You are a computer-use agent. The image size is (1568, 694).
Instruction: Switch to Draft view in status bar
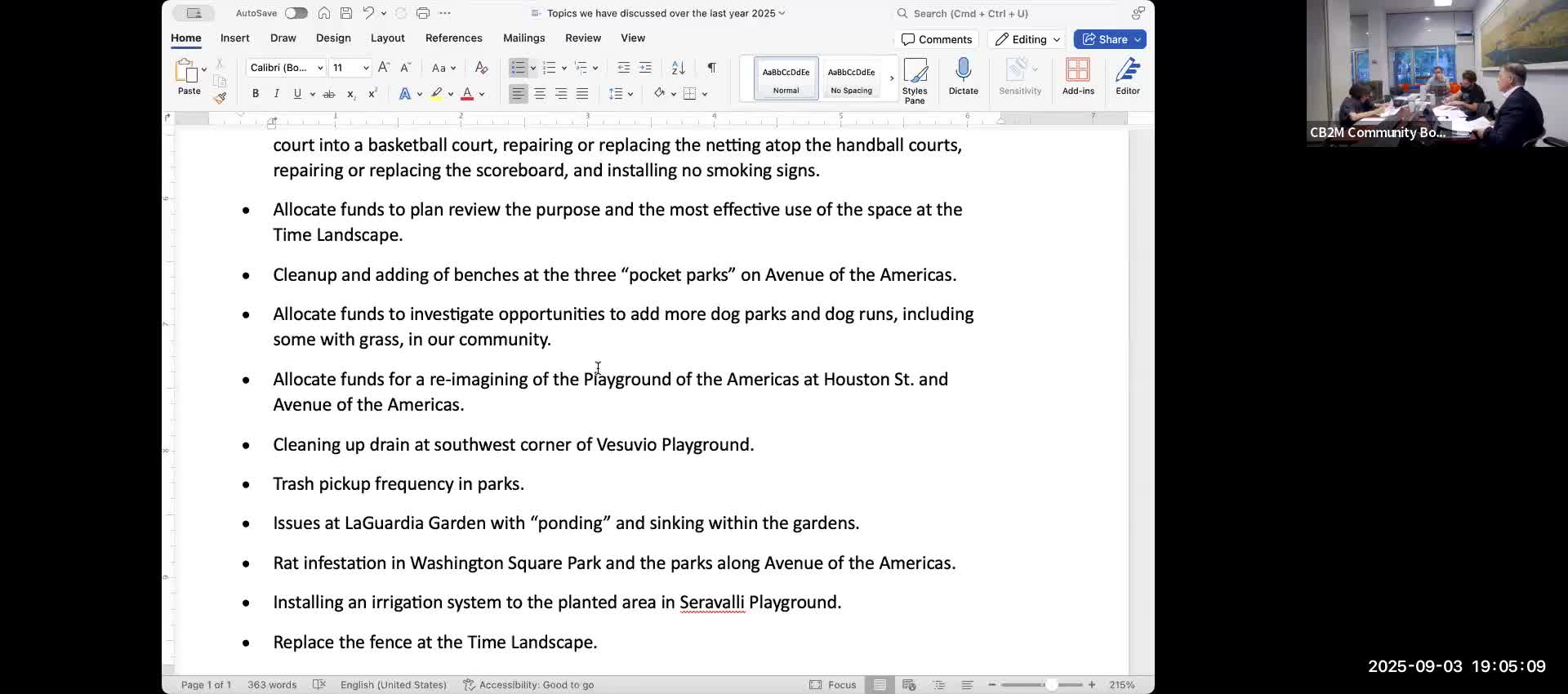point(967,685)
